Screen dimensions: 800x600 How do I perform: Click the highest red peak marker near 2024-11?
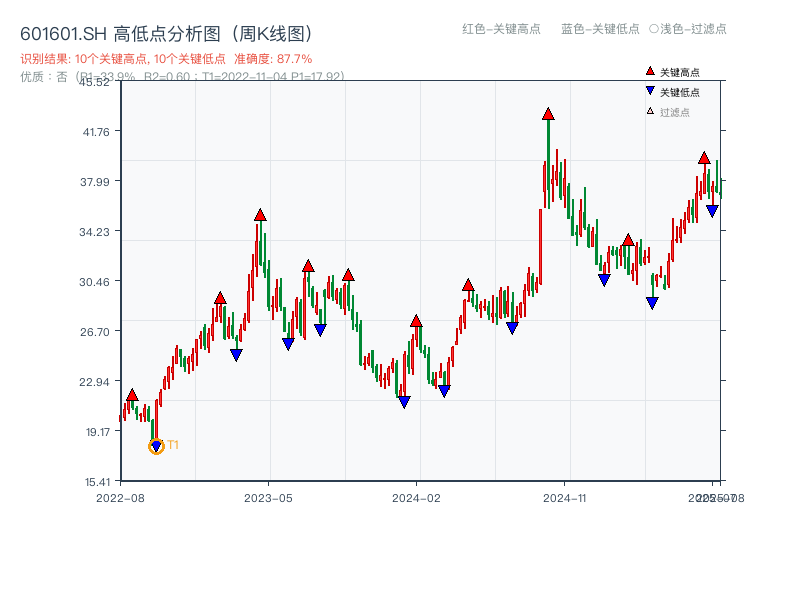548,114
